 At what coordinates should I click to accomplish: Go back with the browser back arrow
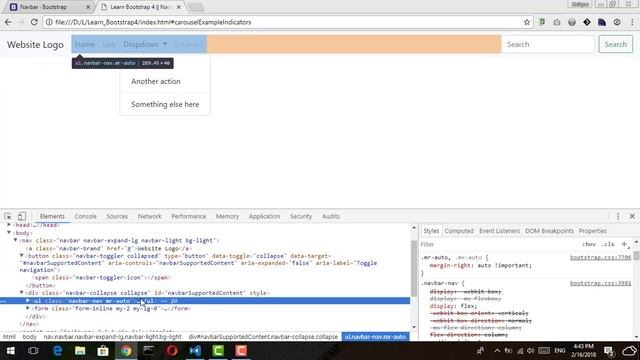pyautogui.click(x=8, y=22)
